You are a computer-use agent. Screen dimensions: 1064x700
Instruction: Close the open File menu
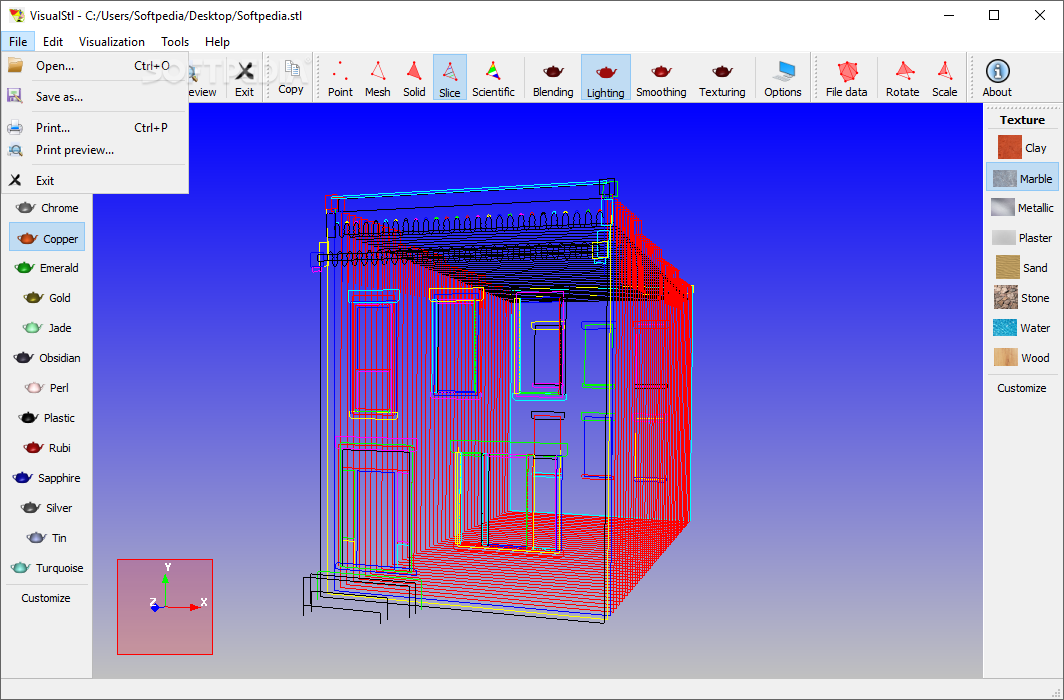(x=18, y=41)
